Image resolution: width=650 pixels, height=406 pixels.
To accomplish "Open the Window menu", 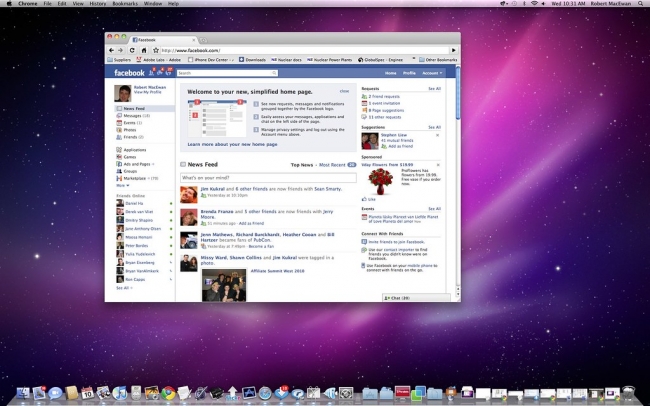I will (153, 3).
